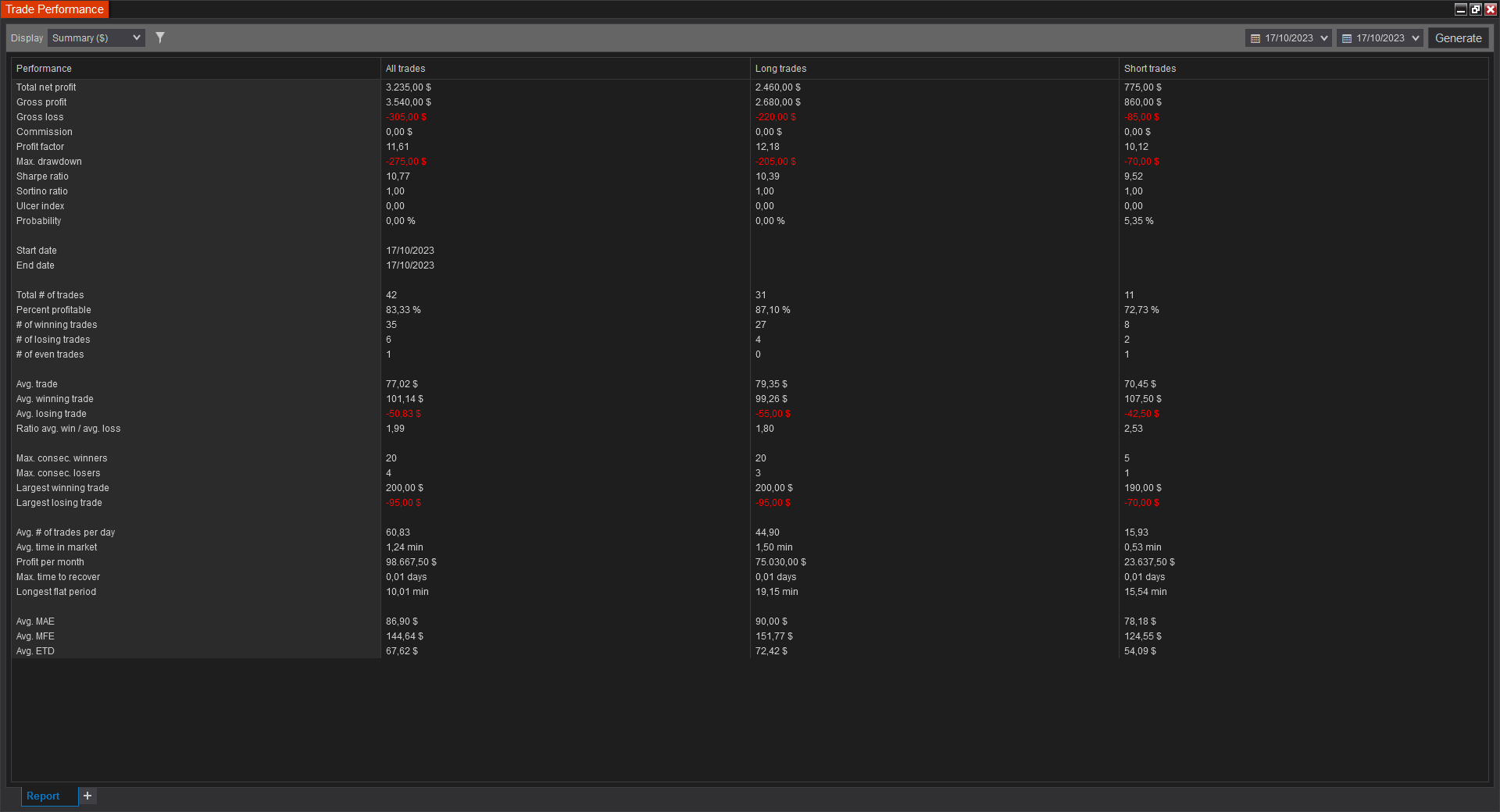Select the Ulcer index row label
The height and width of the screenshot is (812, 1500).
pyautogui.click(x=41, y=206)
